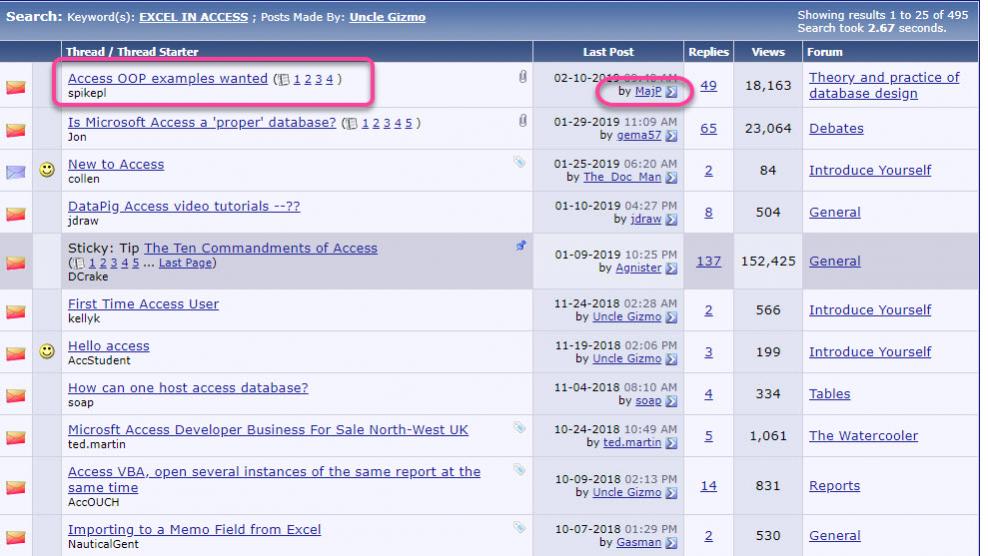Open the 'New to Access' thread

[x=116, y=165]
